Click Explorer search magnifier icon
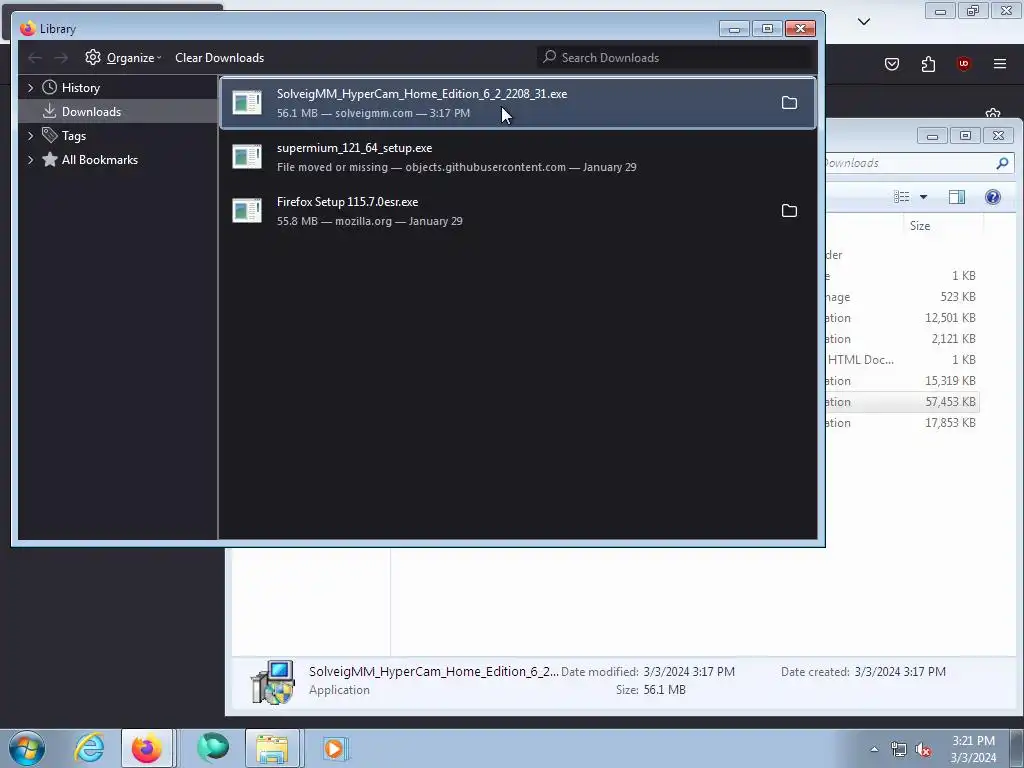This screenshot has height=768, width=1024. pos(1002,163)
